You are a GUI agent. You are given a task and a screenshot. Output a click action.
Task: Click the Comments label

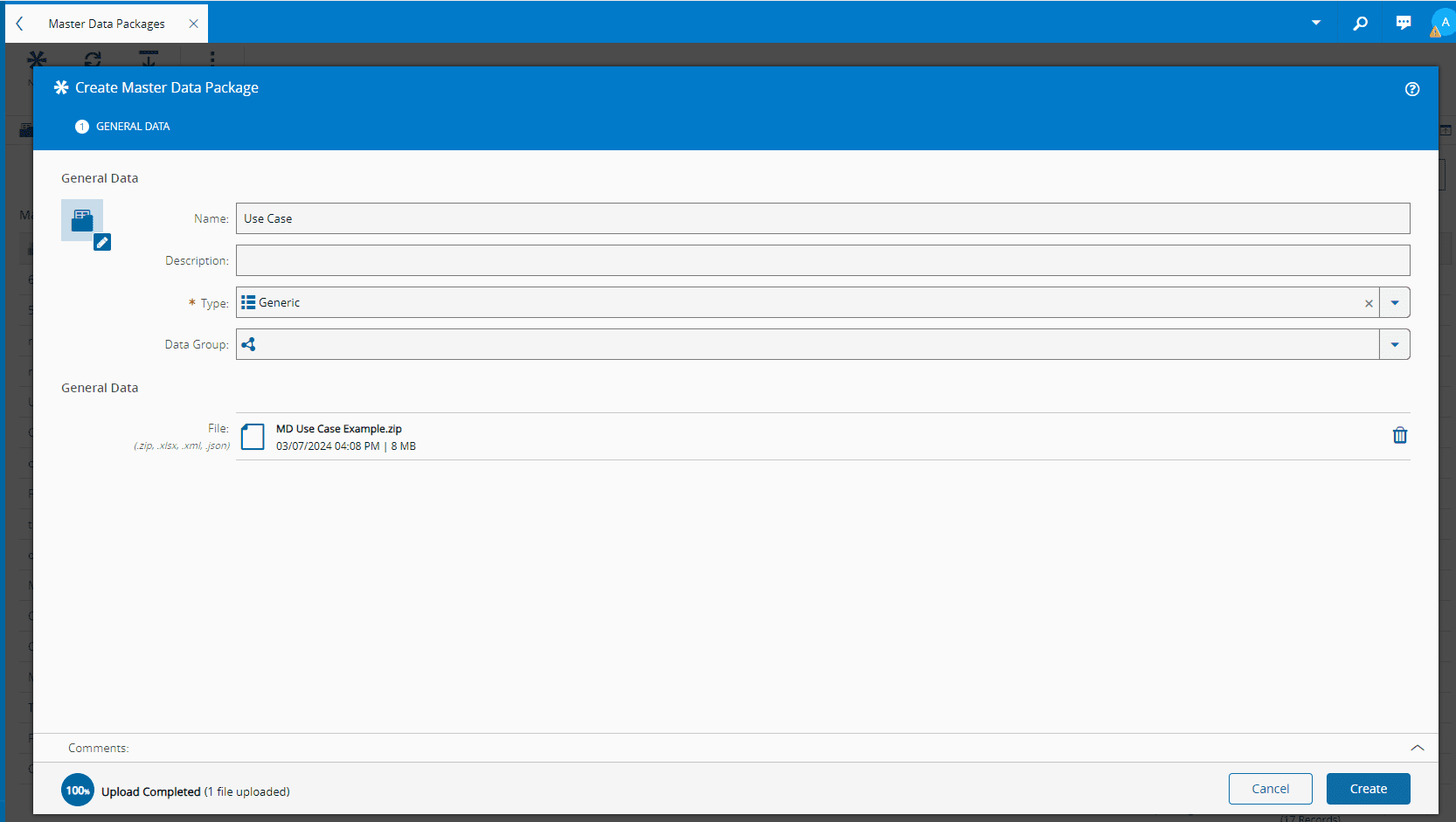coord(98,748)
